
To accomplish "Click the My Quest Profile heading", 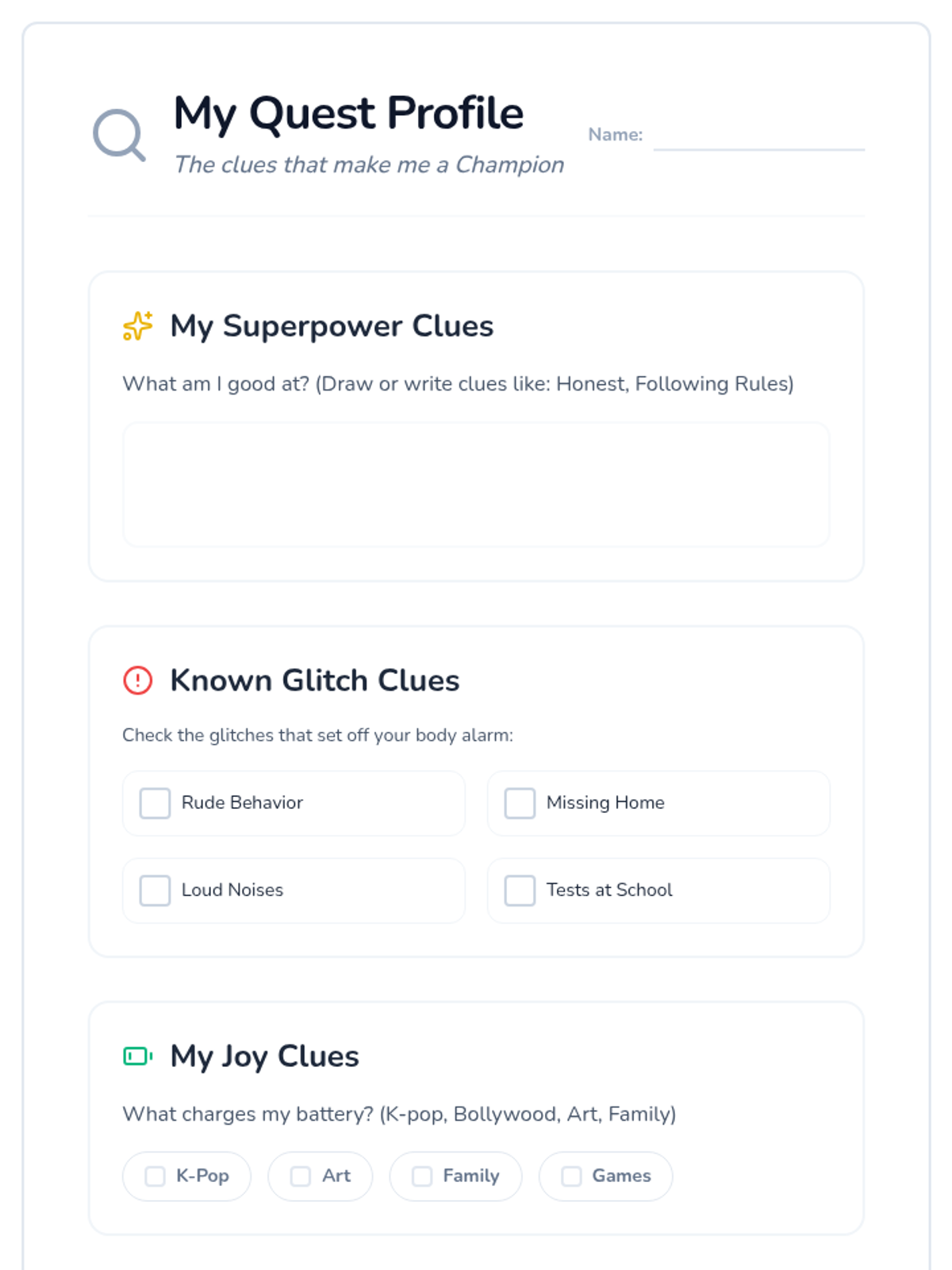I will click(348, 114).
